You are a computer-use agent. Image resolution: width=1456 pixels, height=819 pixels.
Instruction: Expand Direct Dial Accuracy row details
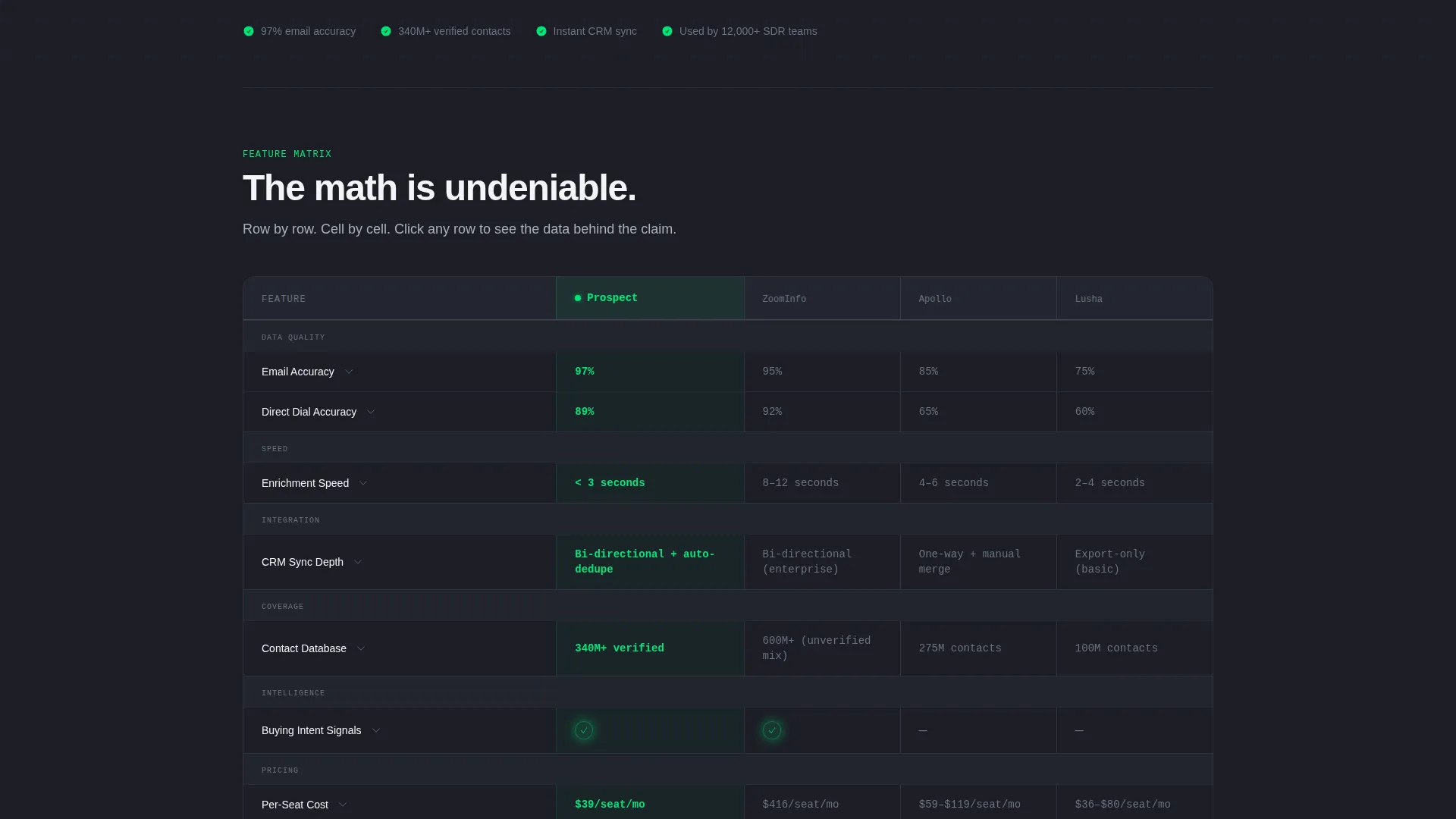[371, 412]
